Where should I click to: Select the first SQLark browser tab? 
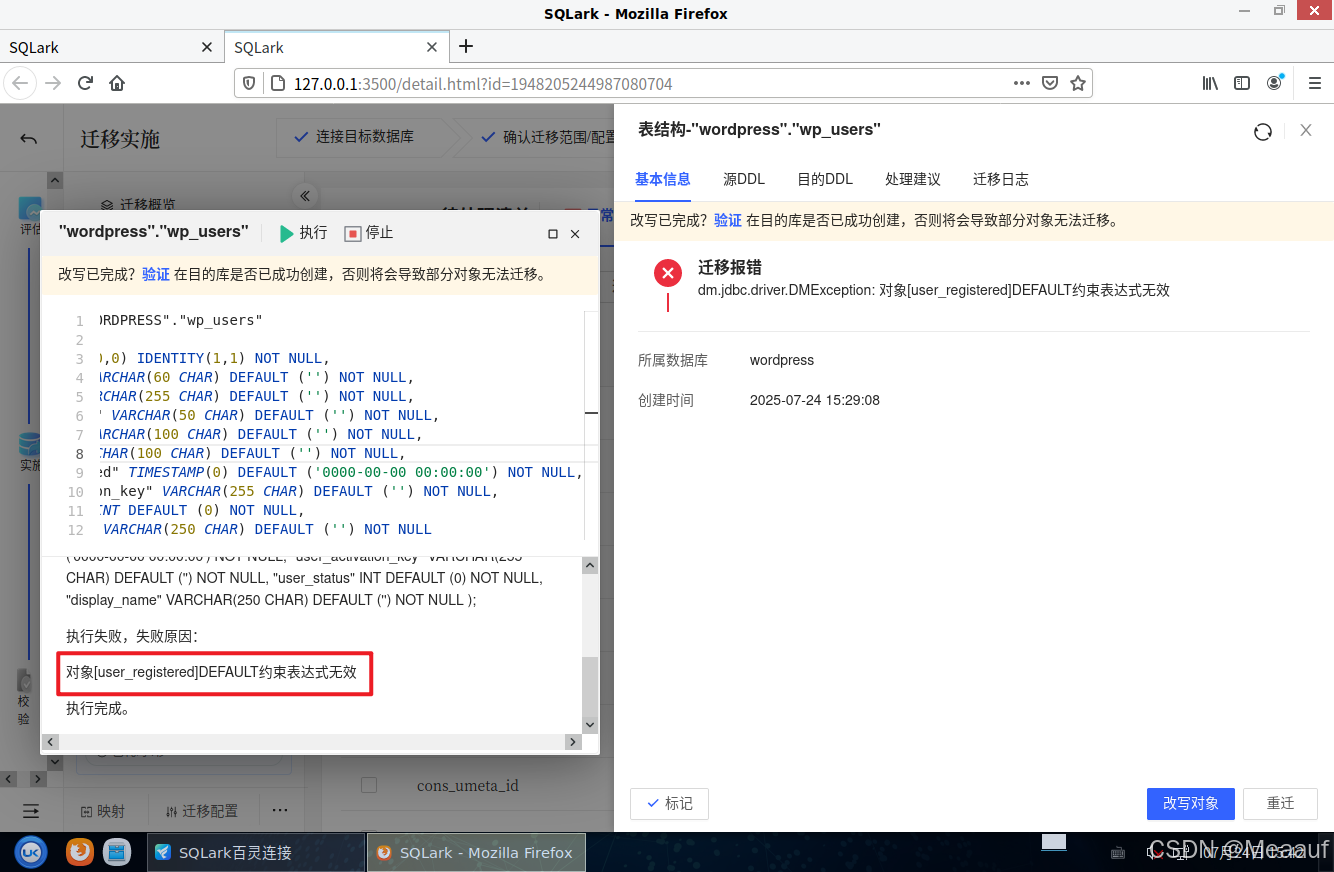(111, 47)
